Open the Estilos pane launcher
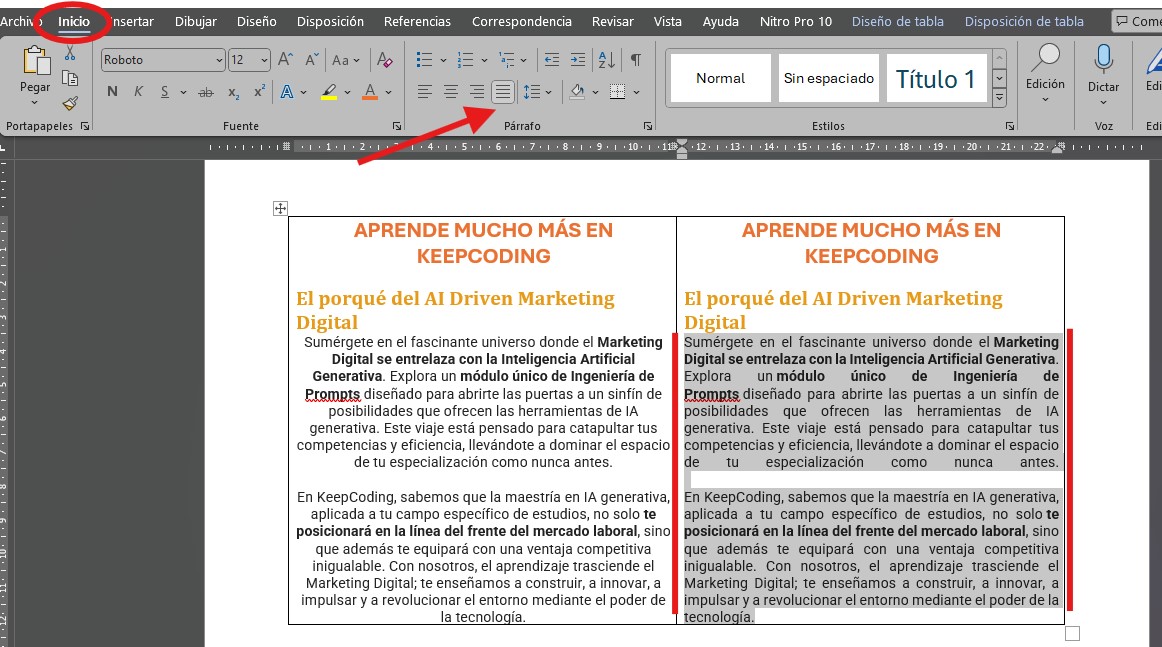The image size is (1162, 647). point(1009,126)
